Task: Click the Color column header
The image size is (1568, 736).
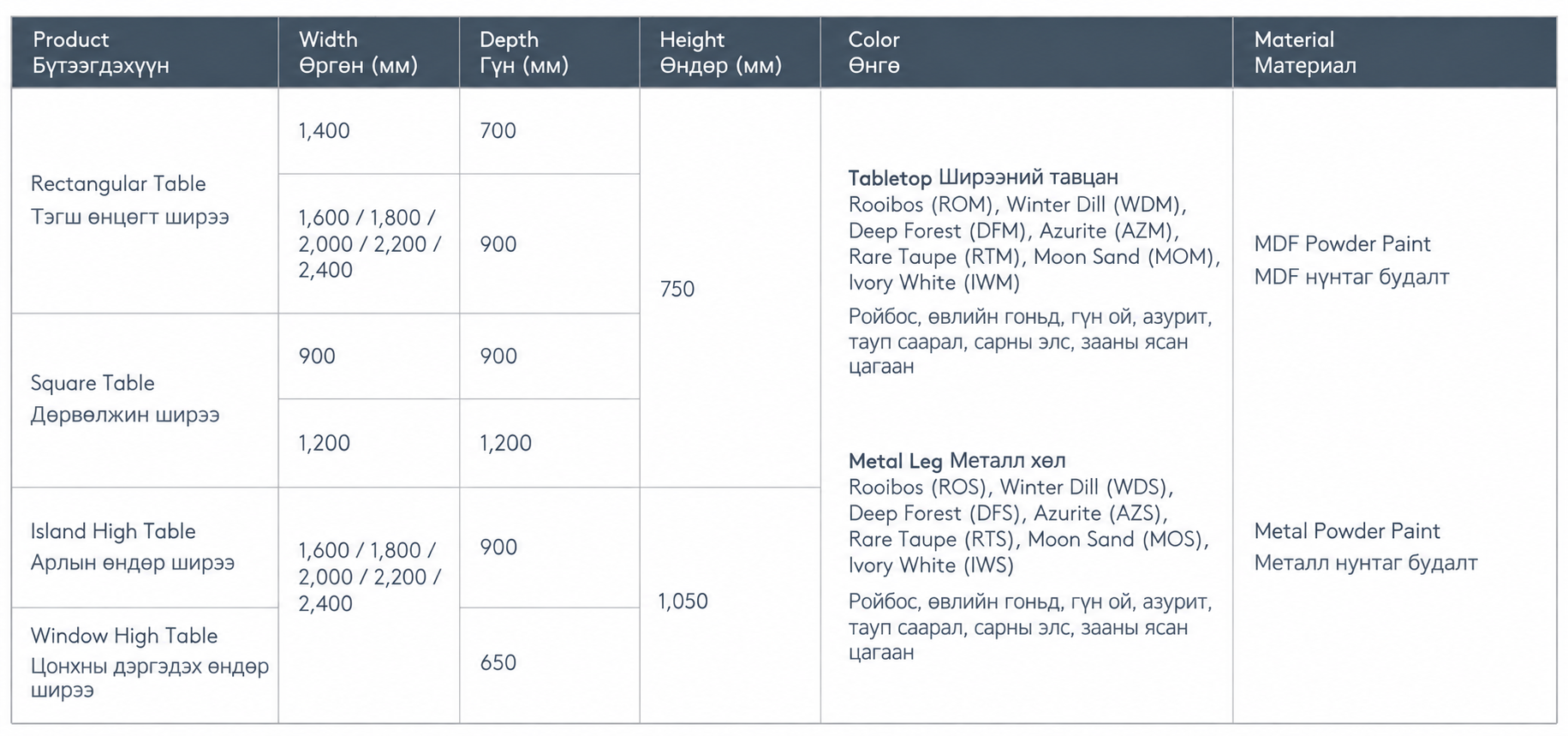Action: pos(1027,52)
